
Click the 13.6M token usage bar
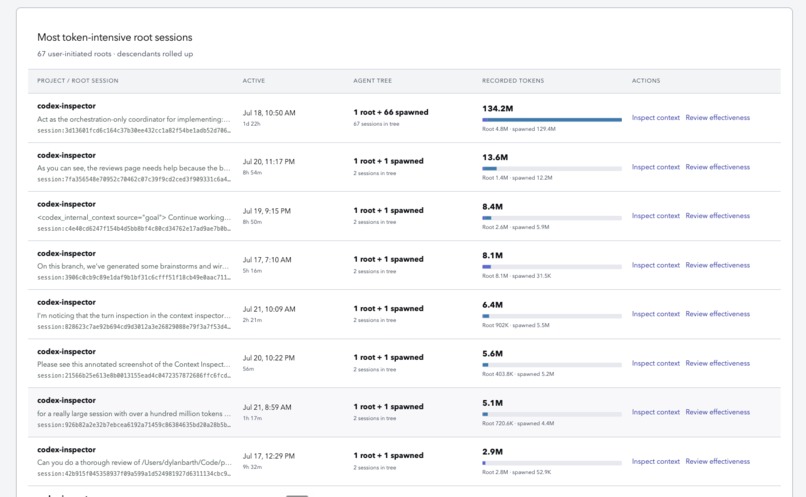point(552,169)
